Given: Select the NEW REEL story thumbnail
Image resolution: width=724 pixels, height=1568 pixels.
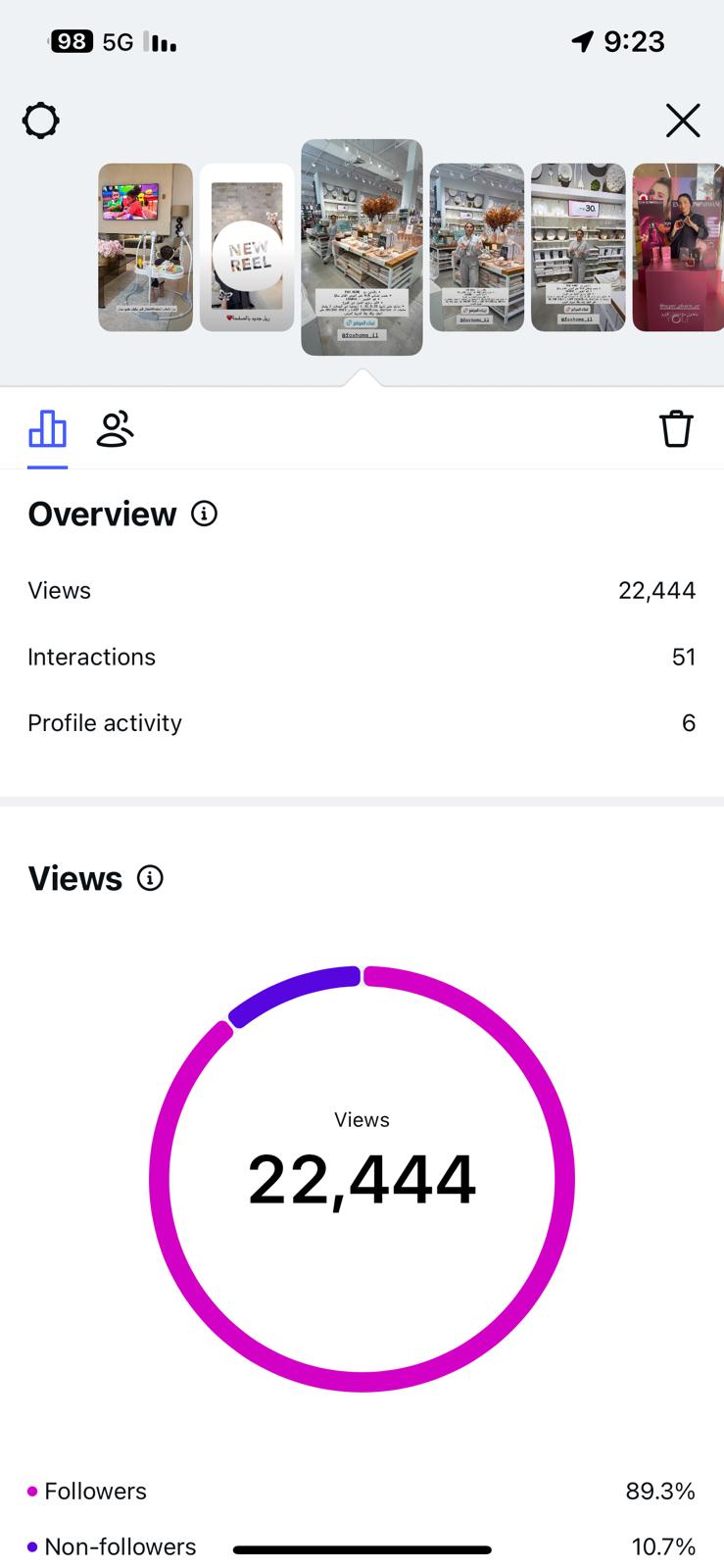Looking at the screenshot, I should pos(247,247).
